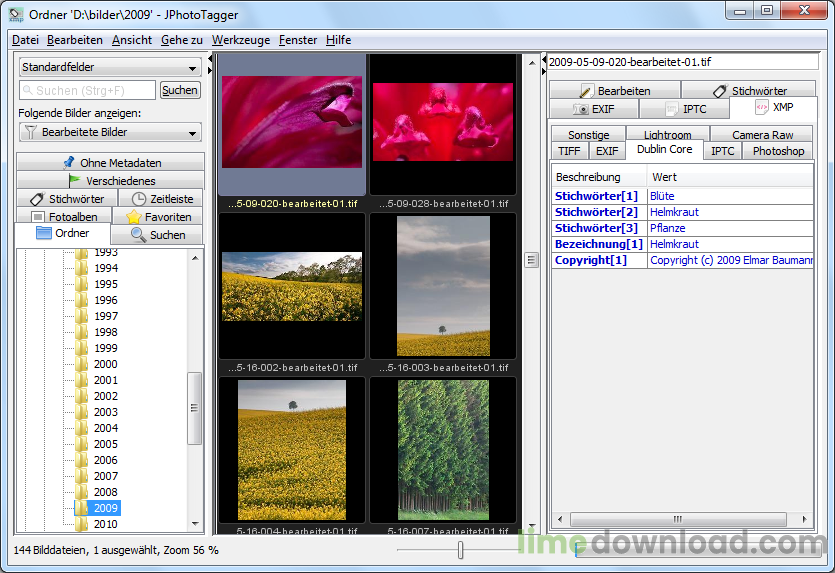The width and height of the screenshot is (835, 573).
Task: Click the green flag icon on Verschiedenes
Action: point(74,181)
